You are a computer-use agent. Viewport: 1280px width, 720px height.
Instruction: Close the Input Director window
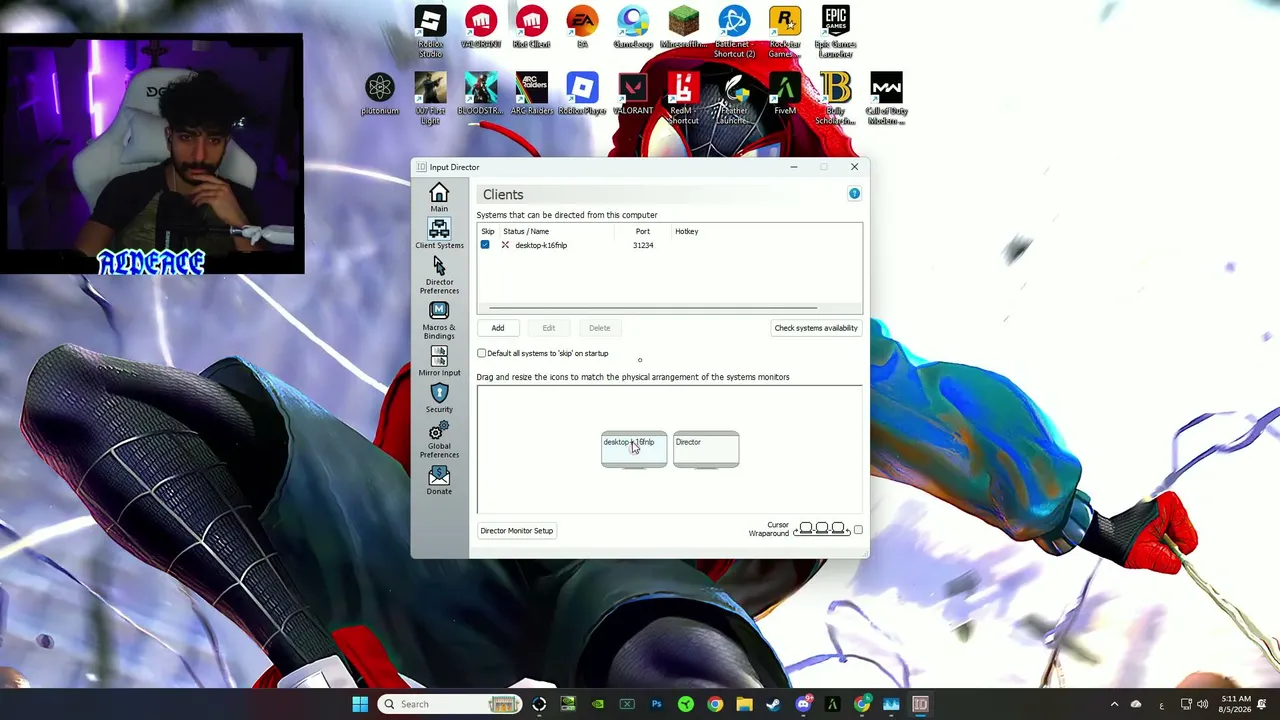854,167
